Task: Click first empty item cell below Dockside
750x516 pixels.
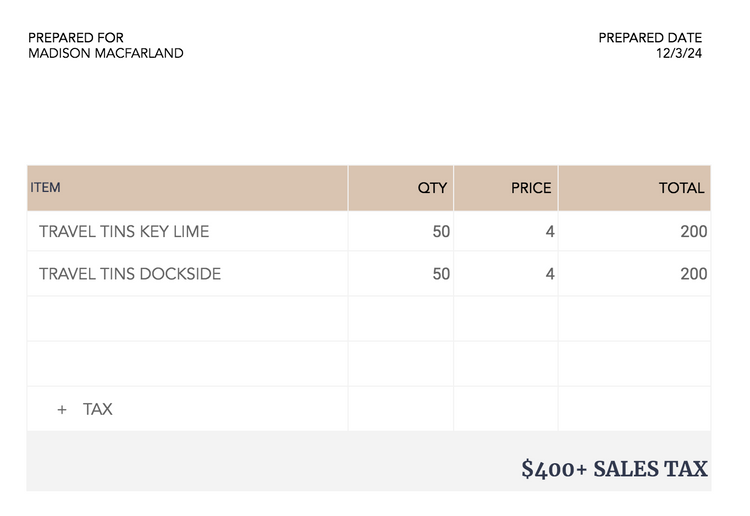Action: coord(188,319)
